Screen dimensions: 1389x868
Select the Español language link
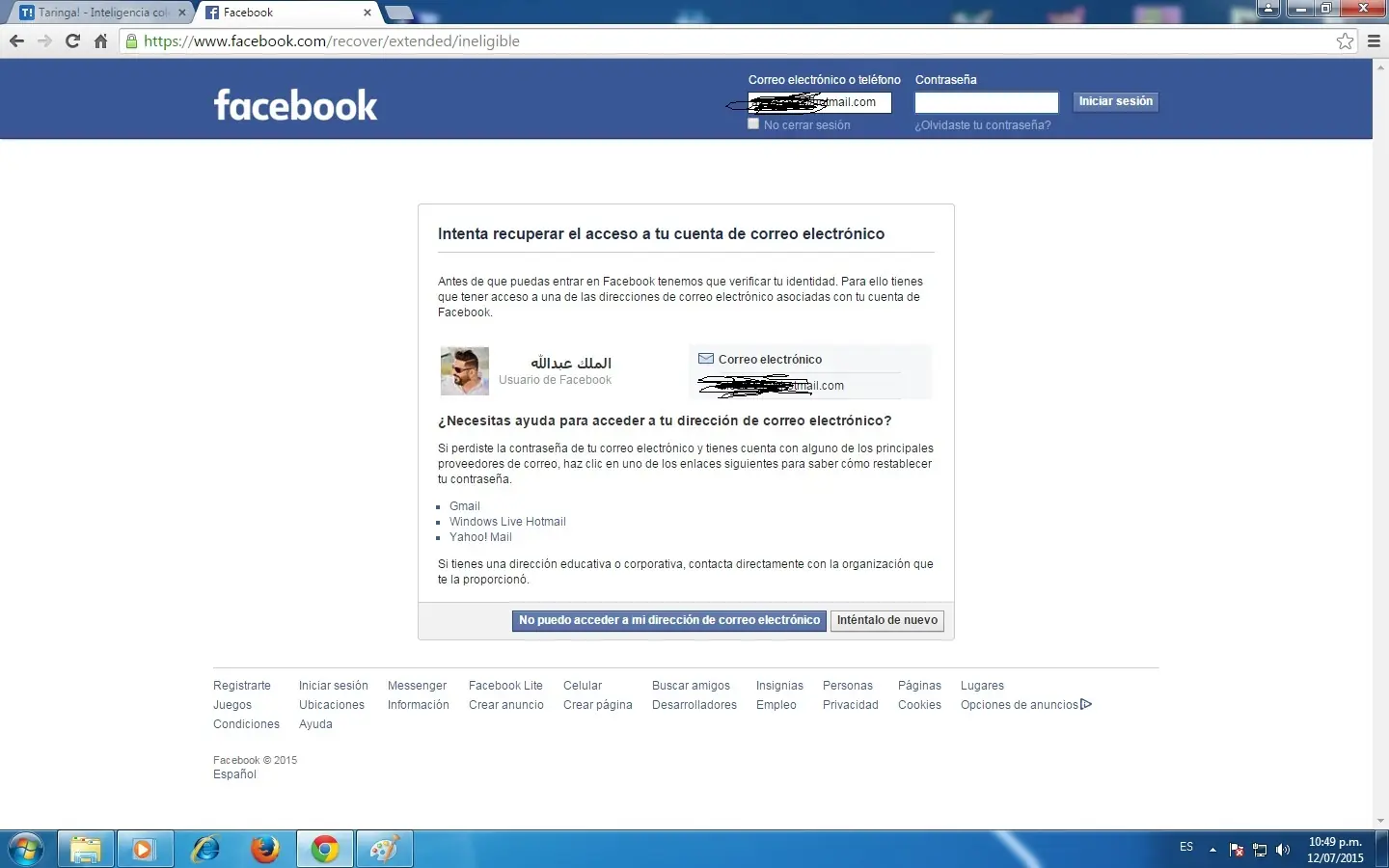coord(234,774)
